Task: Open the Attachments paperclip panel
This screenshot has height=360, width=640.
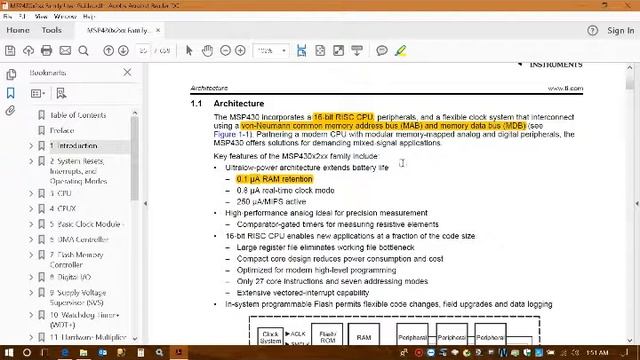Action: [x=11, y=111]
